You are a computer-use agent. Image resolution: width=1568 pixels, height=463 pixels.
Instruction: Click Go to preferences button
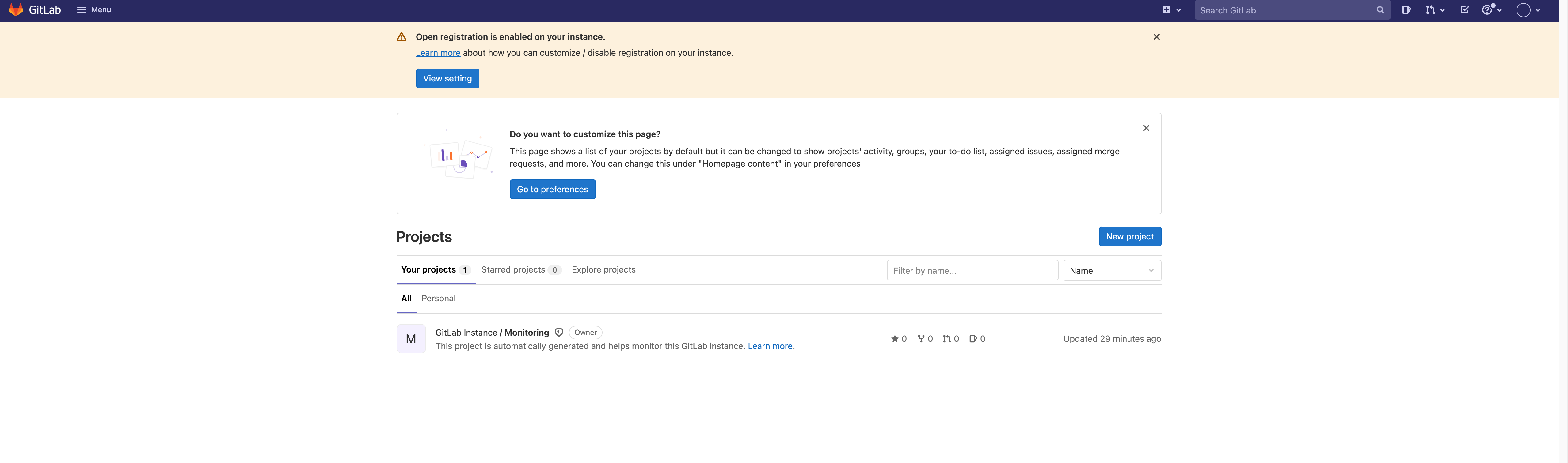(x=552, y=189)
